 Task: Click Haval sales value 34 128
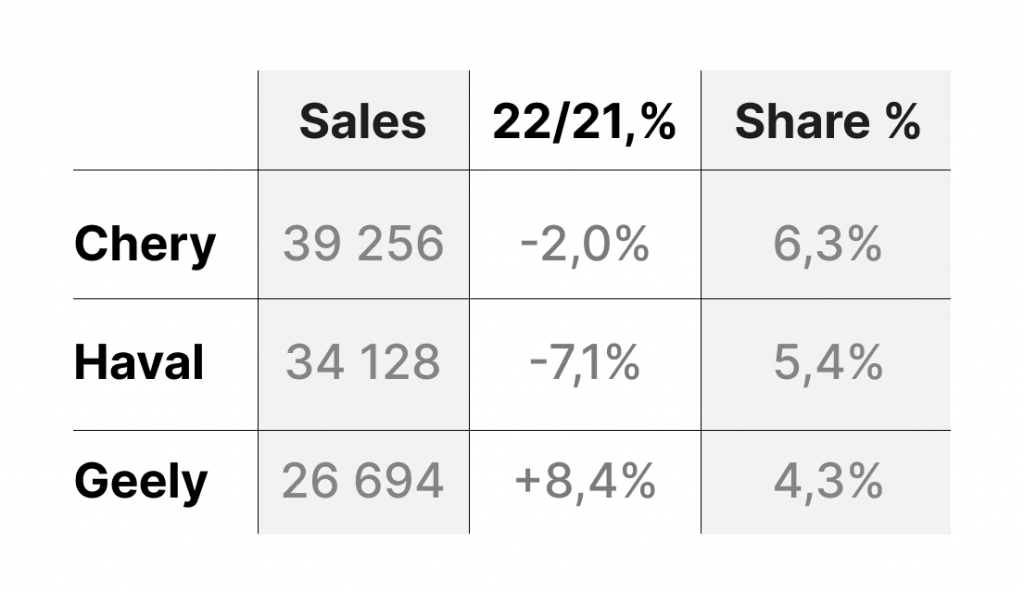[363, 362]
